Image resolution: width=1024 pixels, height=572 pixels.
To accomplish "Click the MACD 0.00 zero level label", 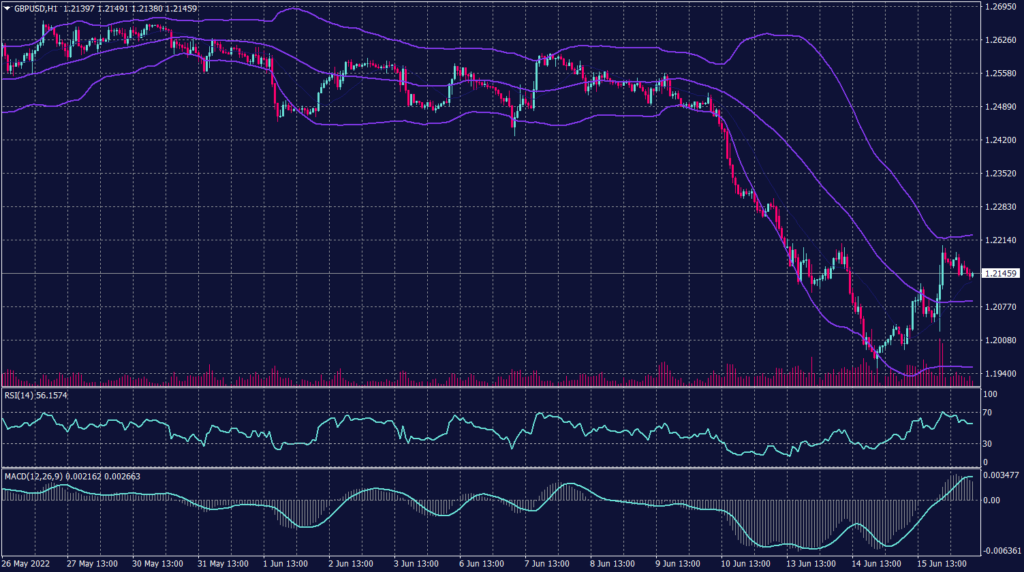I will (991, 500).
